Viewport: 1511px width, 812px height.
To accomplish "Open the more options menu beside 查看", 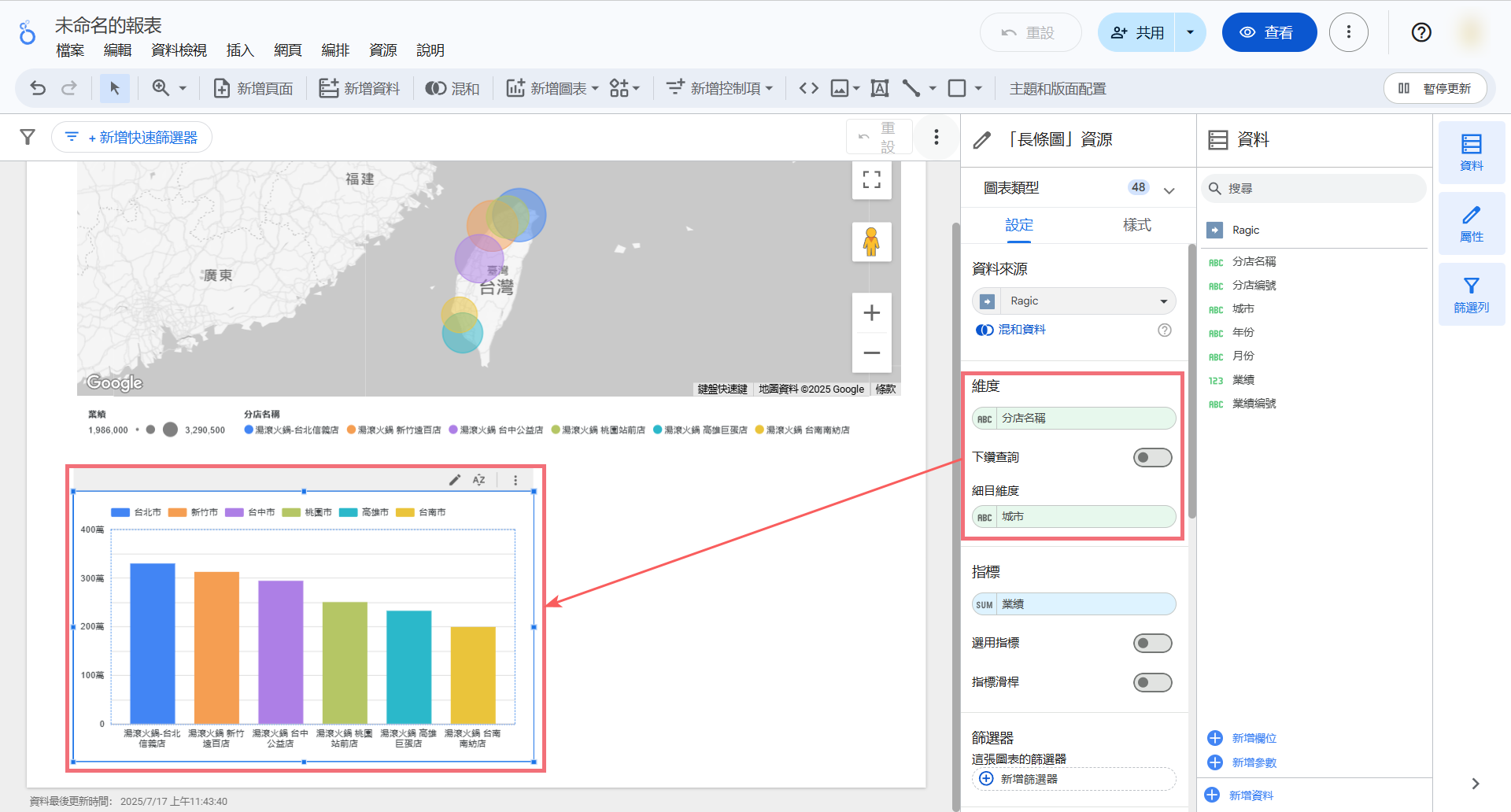I will tap(1349, 32).
